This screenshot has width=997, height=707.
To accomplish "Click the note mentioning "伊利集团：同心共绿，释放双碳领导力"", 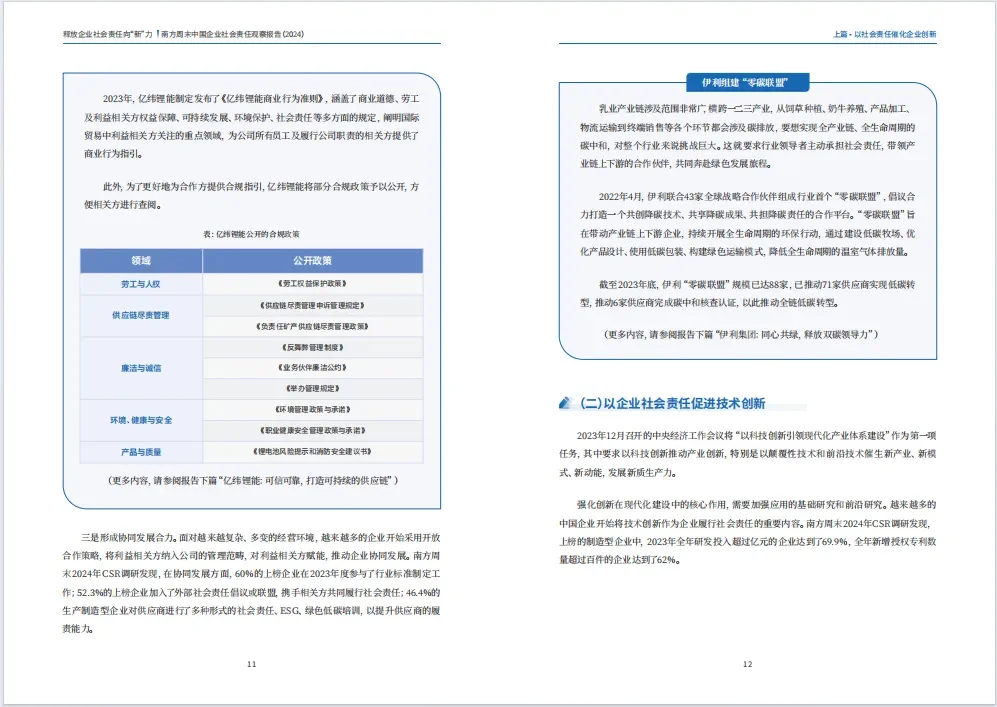I will tap(741, 334).
